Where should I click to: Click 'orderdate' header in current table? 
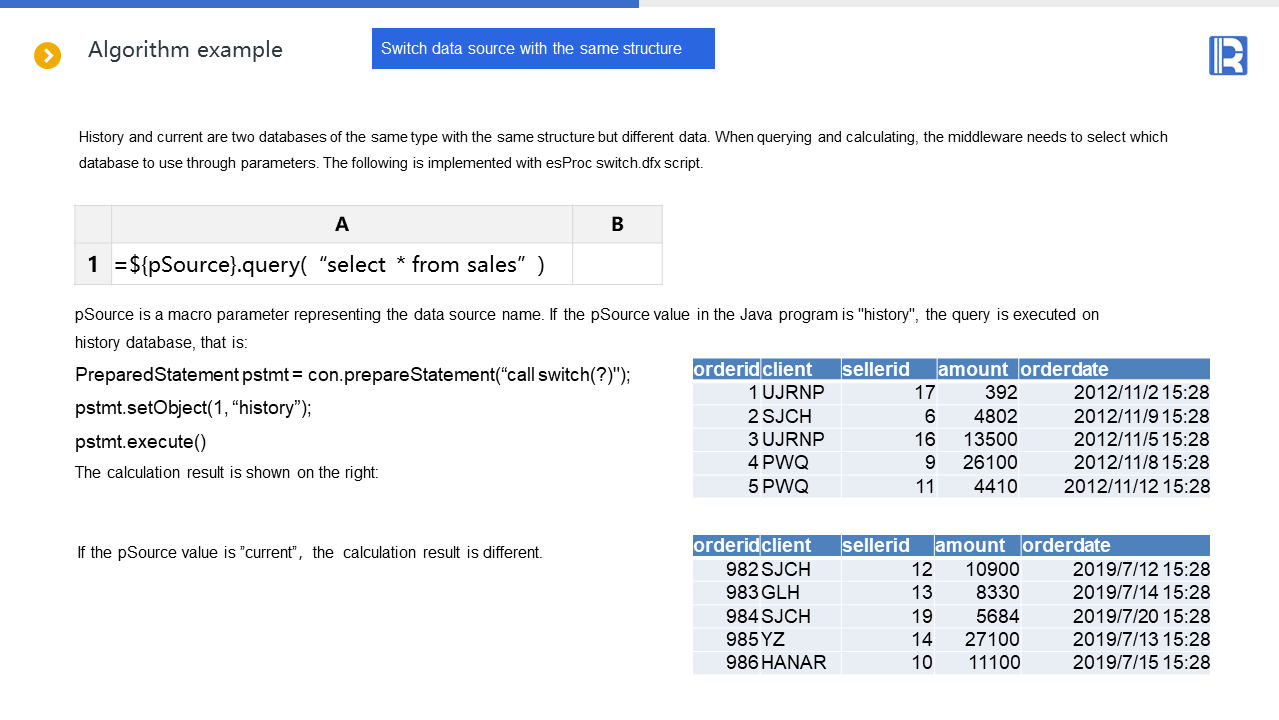[x=1065, y=545]
